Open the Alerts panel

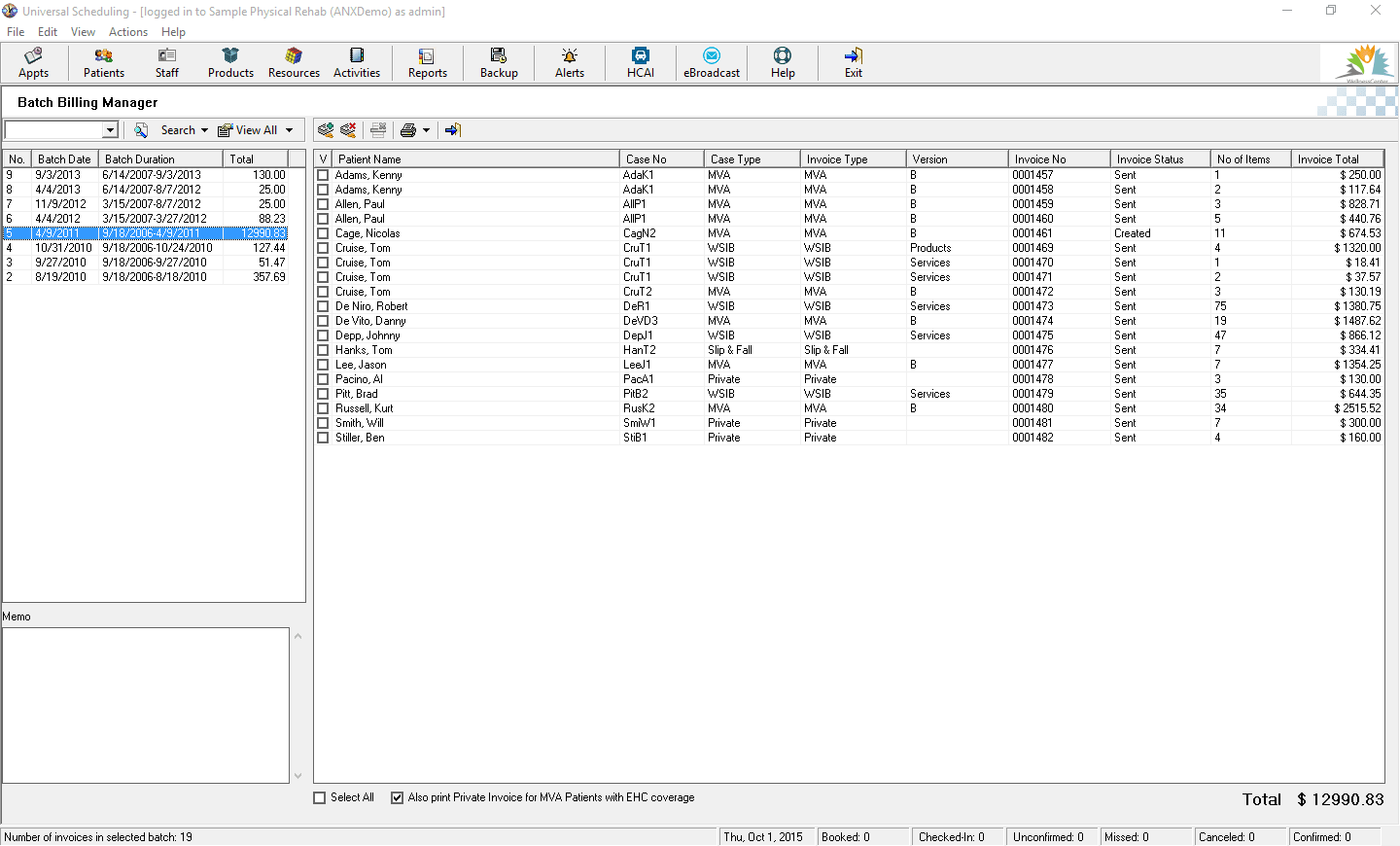click(x=569, y=62)
